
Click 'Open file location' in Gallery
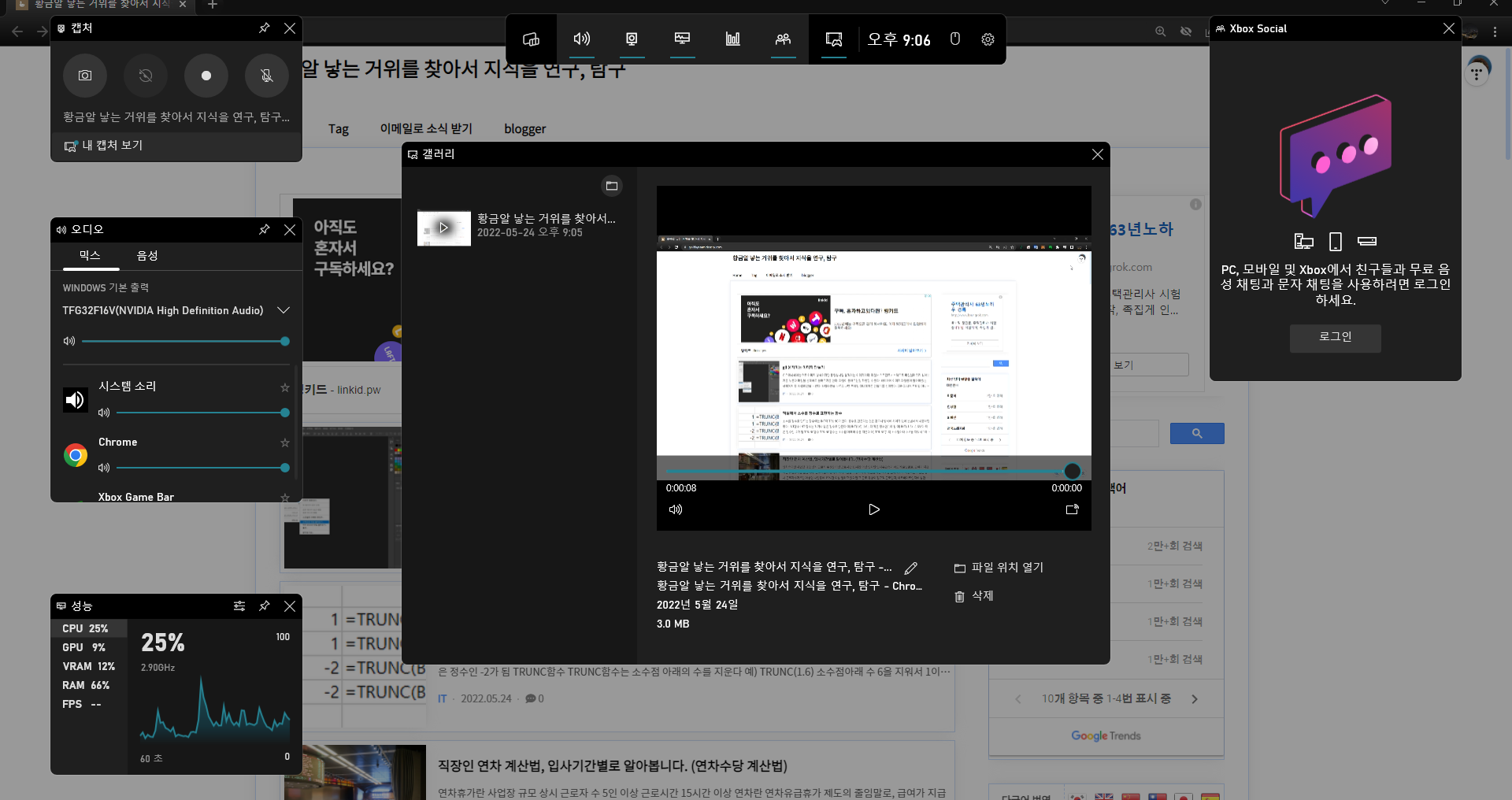click(999, 568)
